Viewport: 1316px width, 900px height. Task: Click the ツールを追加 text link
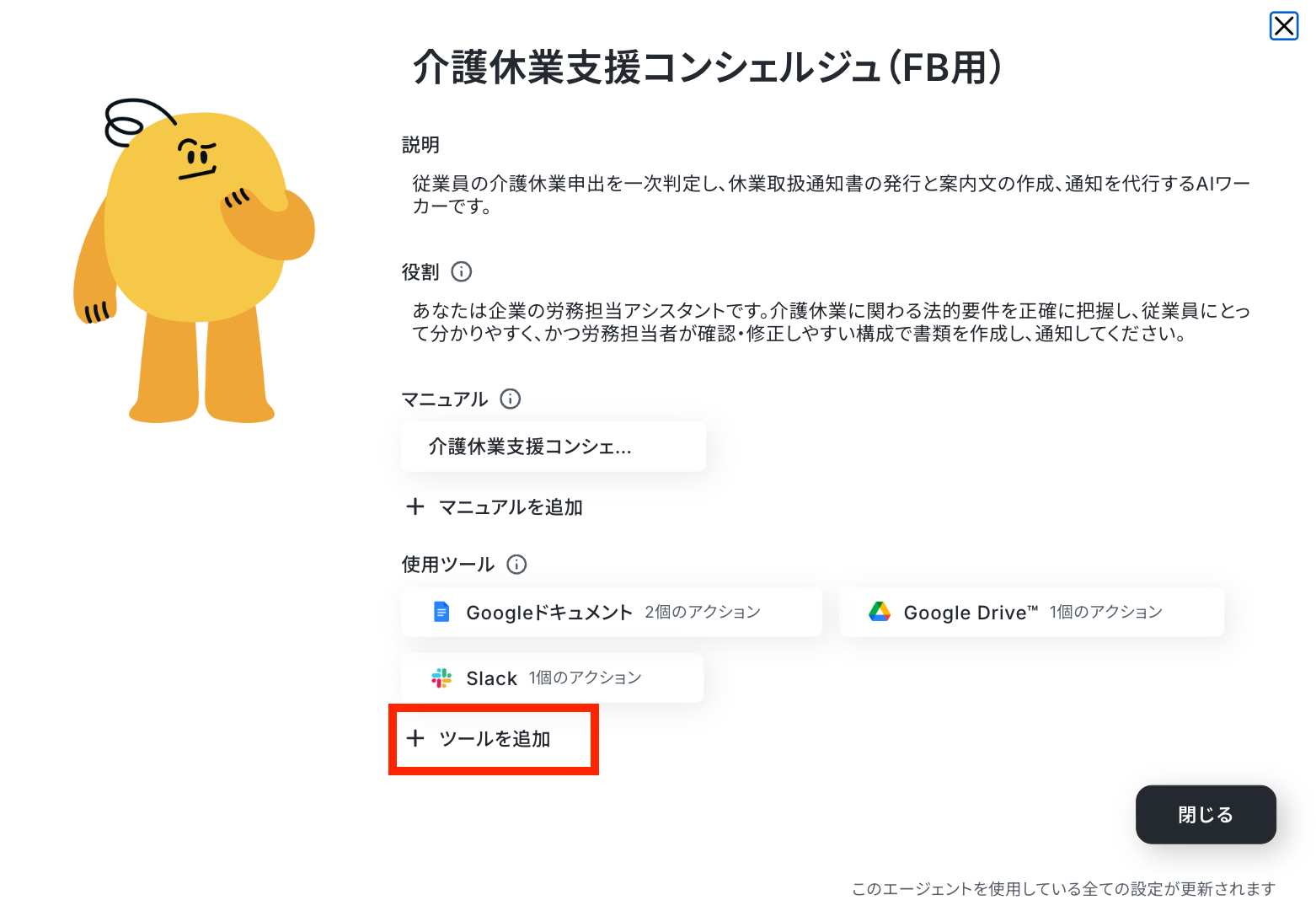[x=495, y=739]
